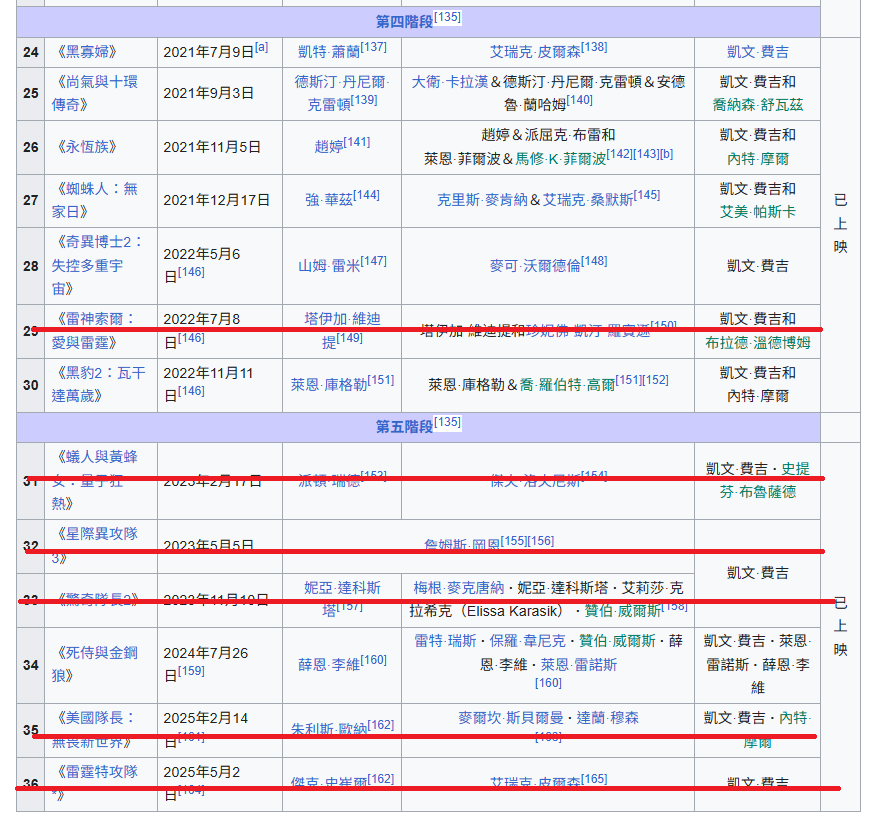Screen dimensions: 894x830
Task: Open 贊伯·威爾斯 link in 死侍與金鋼狼 row
Action: (x=617, y=641)
